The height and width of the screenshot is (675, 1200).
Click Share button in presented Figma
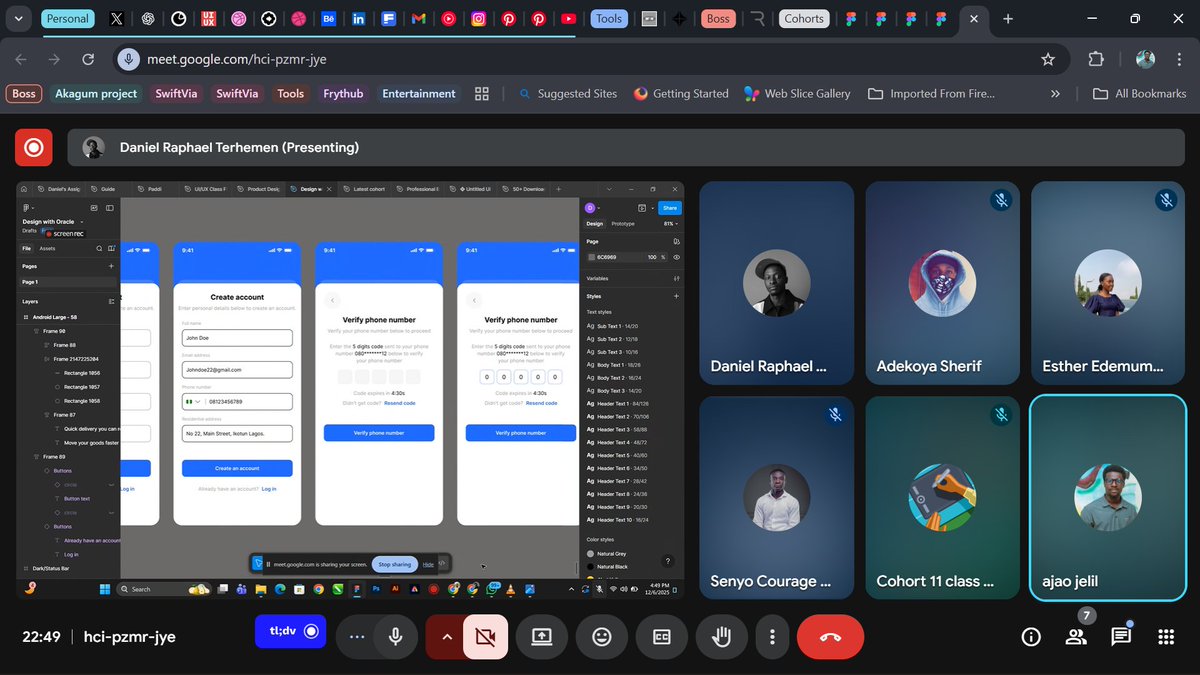point(669,208)
